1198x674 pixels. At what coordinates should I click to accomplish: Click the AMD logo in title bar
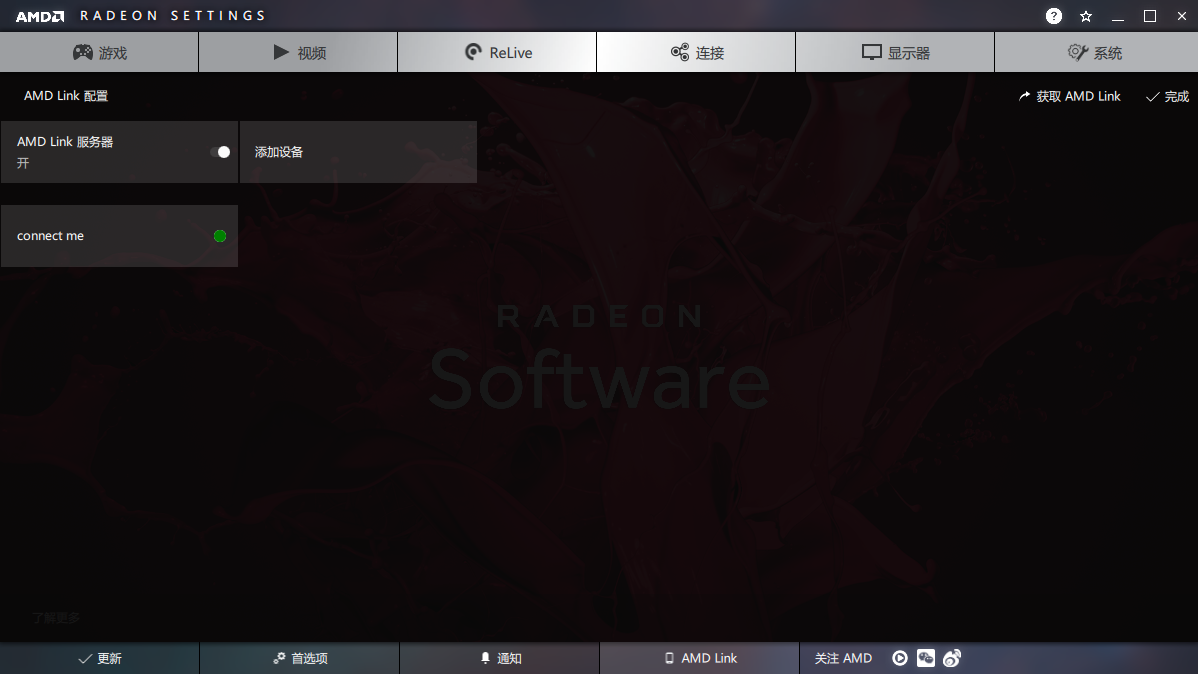tap(40, 16)
